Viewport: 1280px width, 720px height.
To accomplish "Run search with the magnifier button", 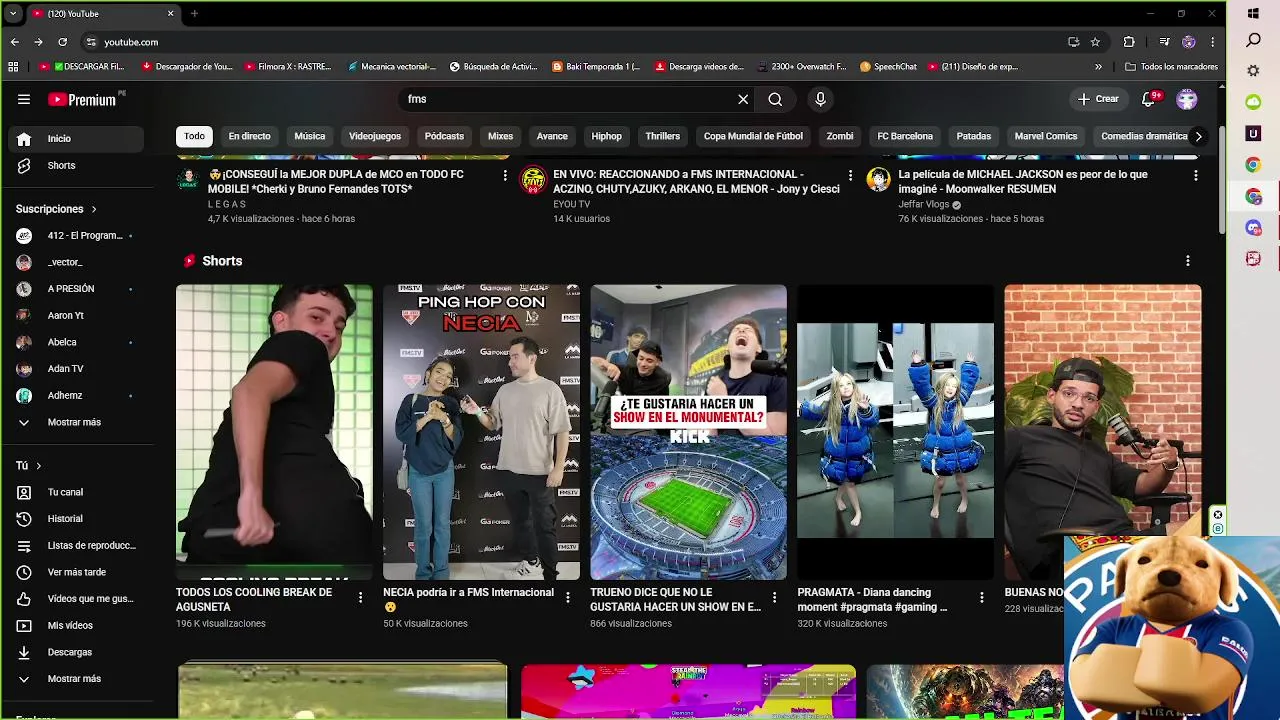I will 775,99.
